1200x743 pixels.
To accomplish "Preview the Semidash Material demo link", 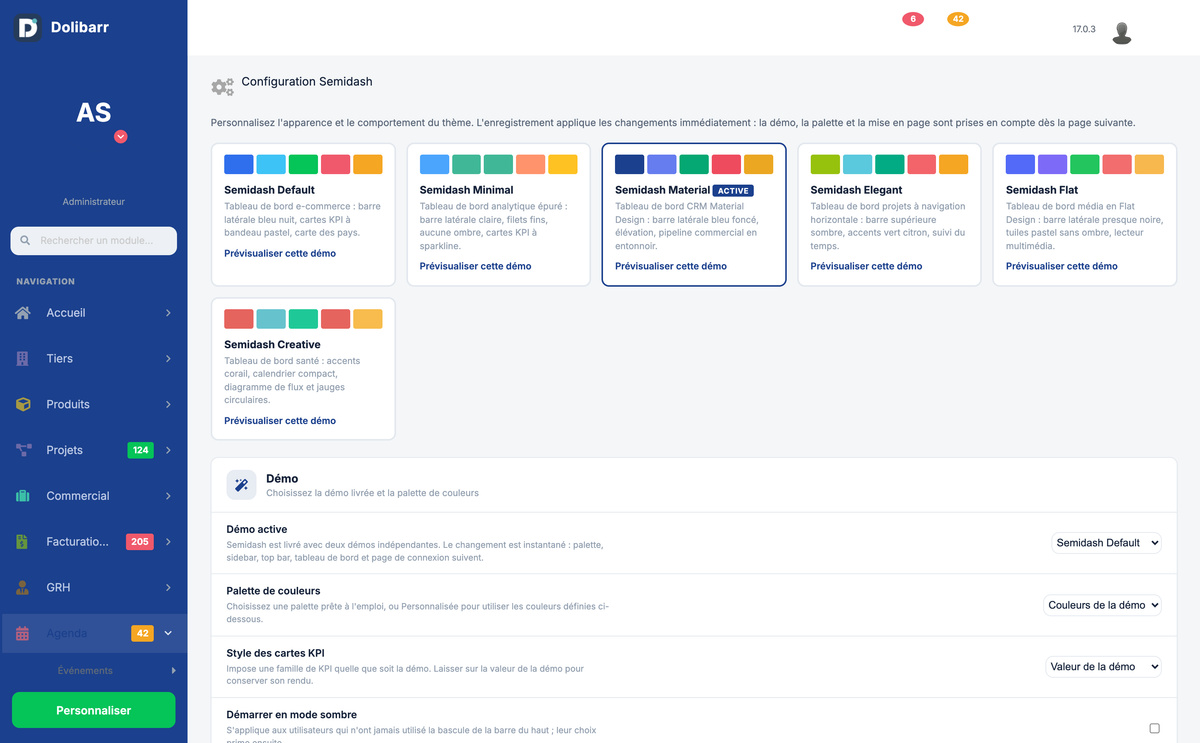I will click(x=671, y=266).
